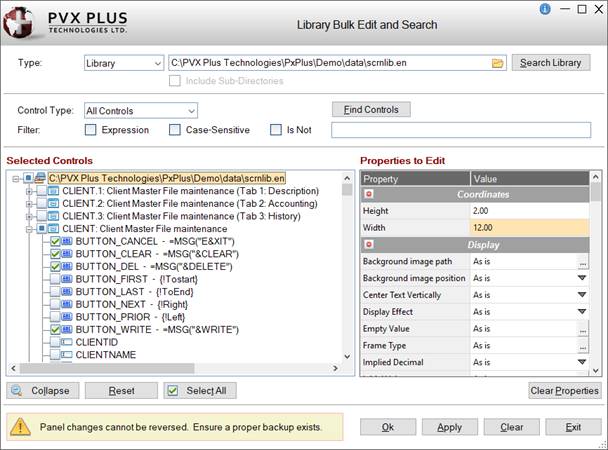
Task: Collapse the CLIENT: Client Master File maintenance node
Action: pos(29,229)
